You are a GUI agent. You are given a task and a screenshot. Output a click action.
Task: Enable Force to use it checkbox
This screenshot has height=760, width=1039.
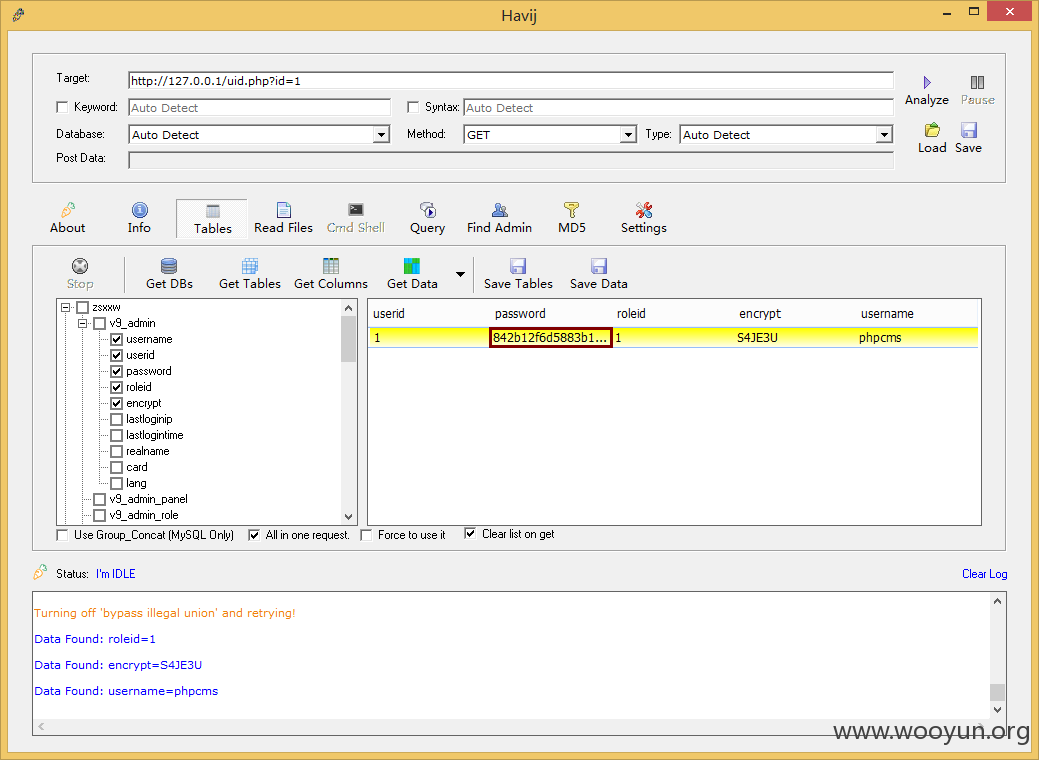click(366, 535)
